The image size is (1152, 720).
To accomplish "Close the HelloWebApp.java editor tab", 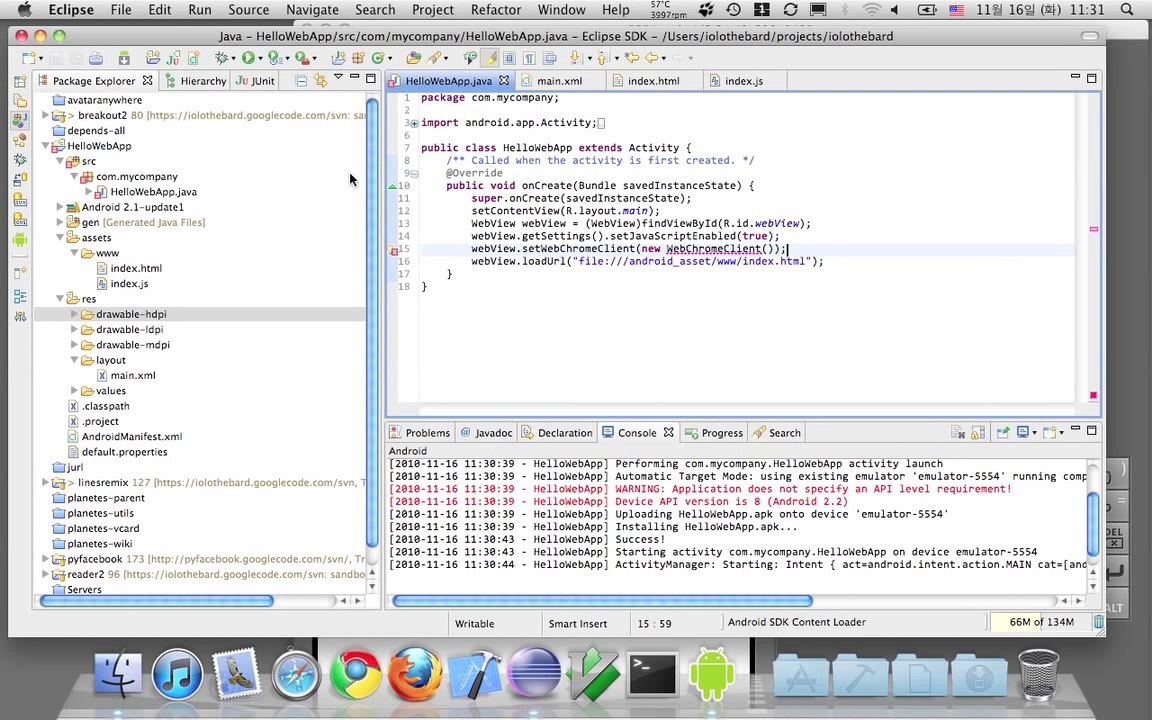I will coord(504,80).
